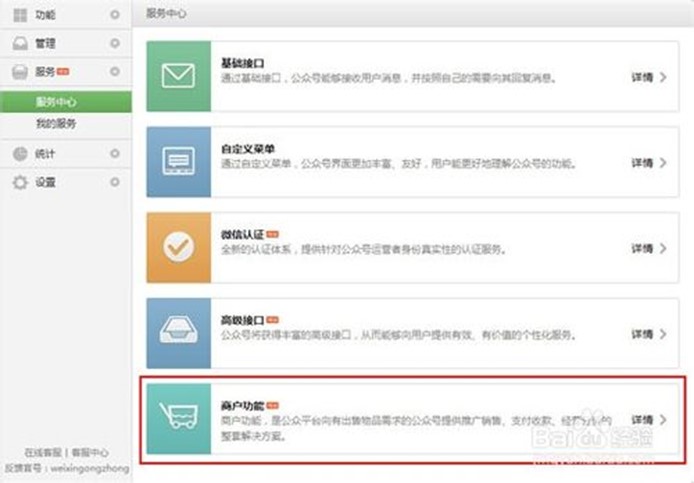Click the 高级接口 description text
Screen dimensions: 694x483
[398, 335]
